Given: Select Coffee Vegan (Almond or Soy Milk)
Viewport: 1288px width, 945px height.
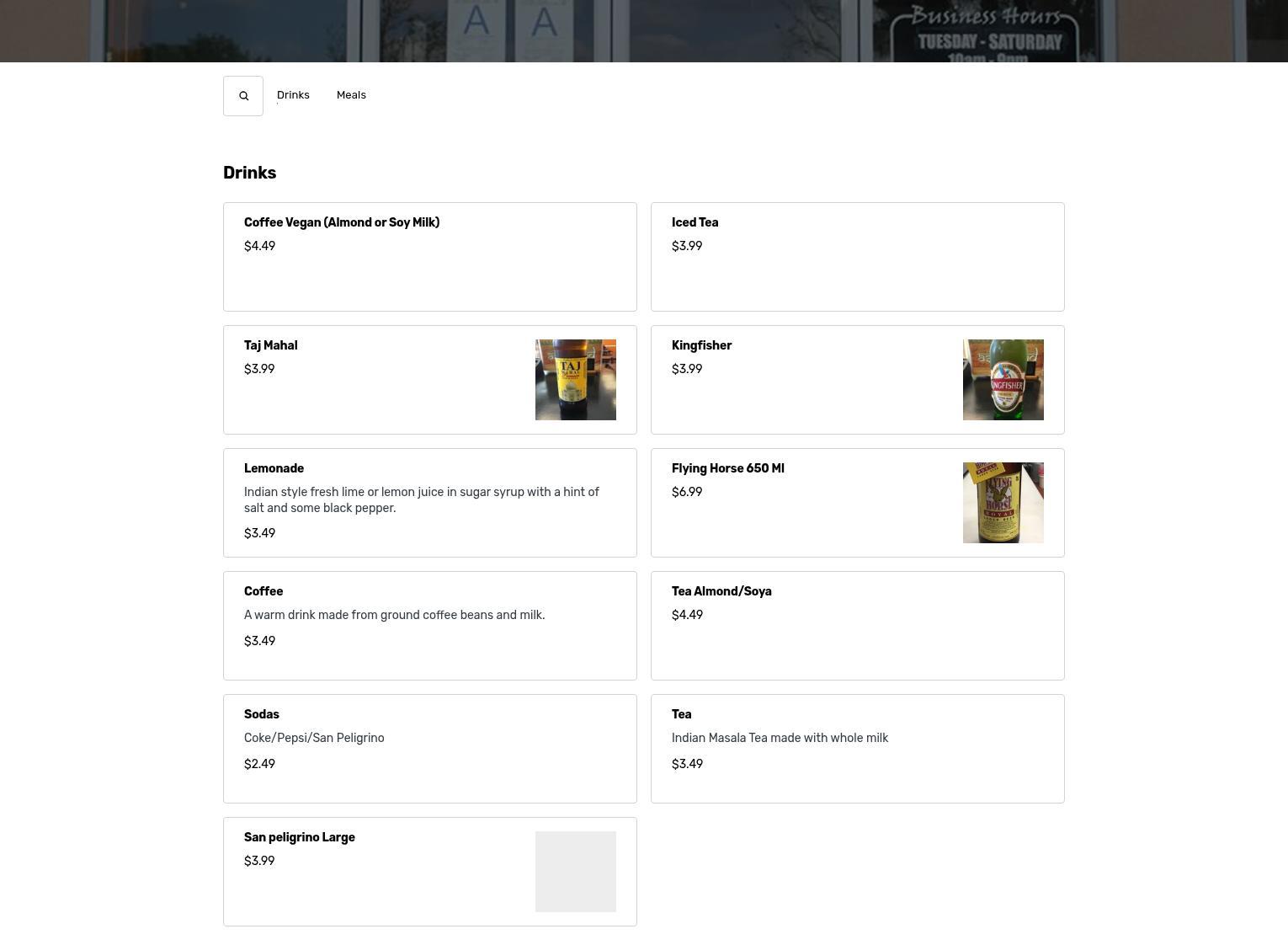Looking at the screenshot, I should [x=342, y=223].
